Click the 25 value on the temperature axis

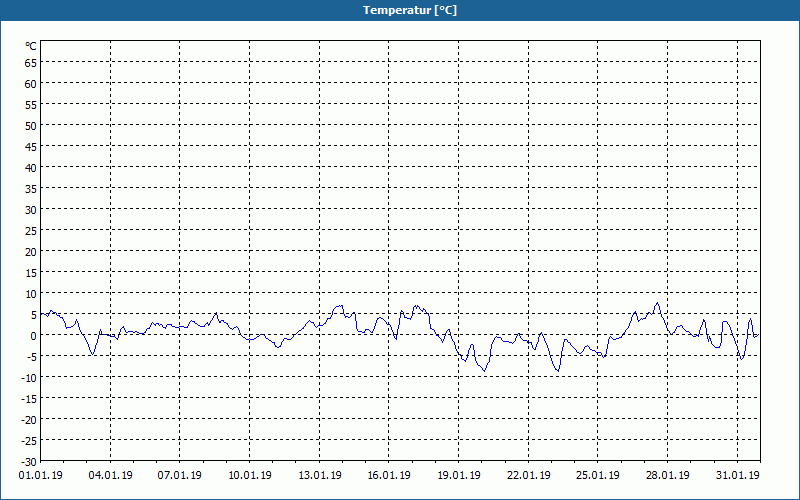[x=31, y=231]
